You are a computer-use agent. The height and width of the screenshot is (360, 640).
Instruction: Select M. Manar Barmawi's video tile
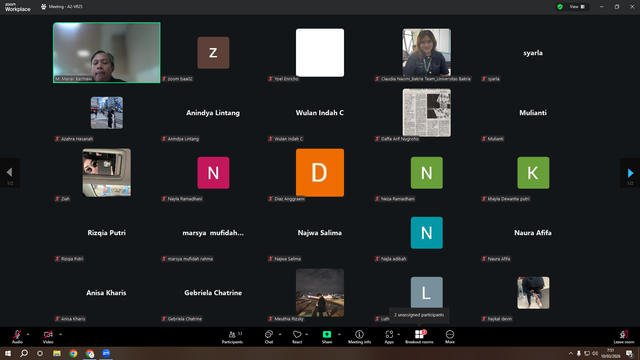point(107,53)
